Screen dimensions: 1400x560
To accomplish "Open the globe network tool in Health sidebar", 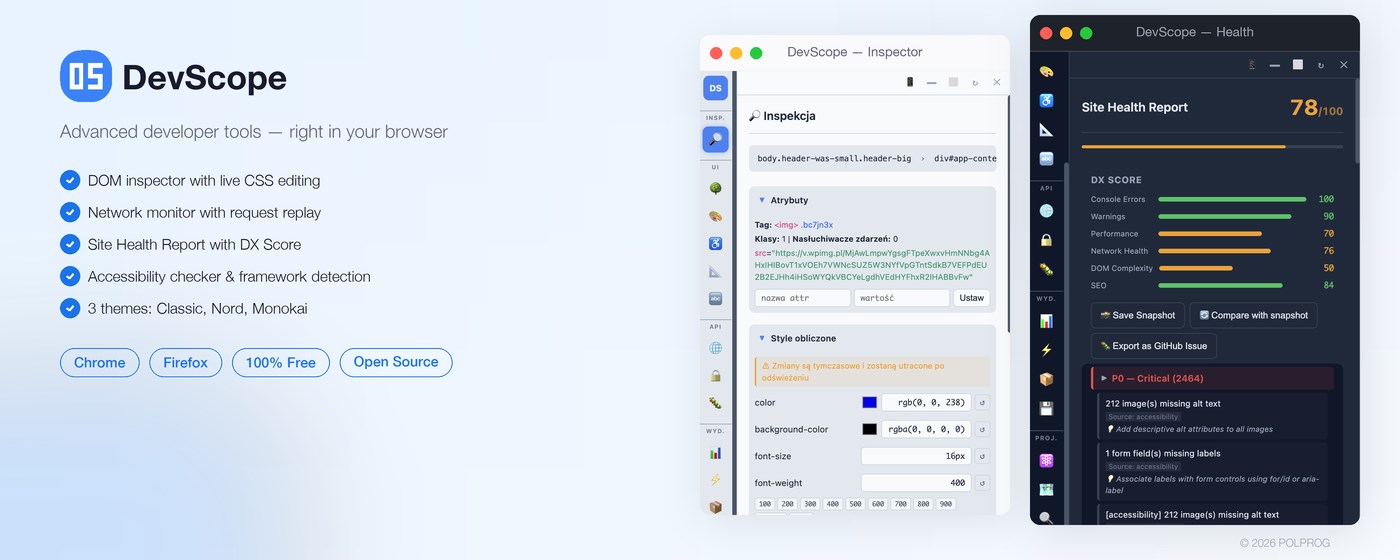I will coord(1046,211).
